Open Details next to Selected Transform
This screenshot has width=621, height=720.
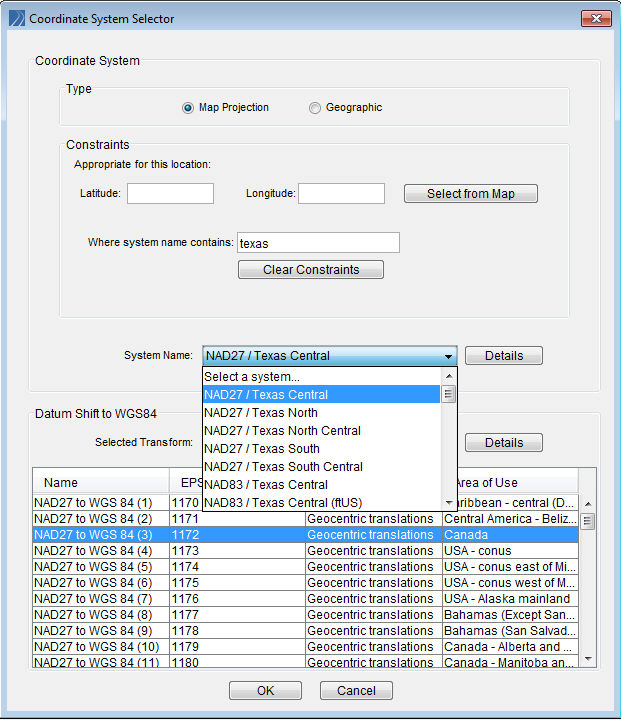pos(504,443)
